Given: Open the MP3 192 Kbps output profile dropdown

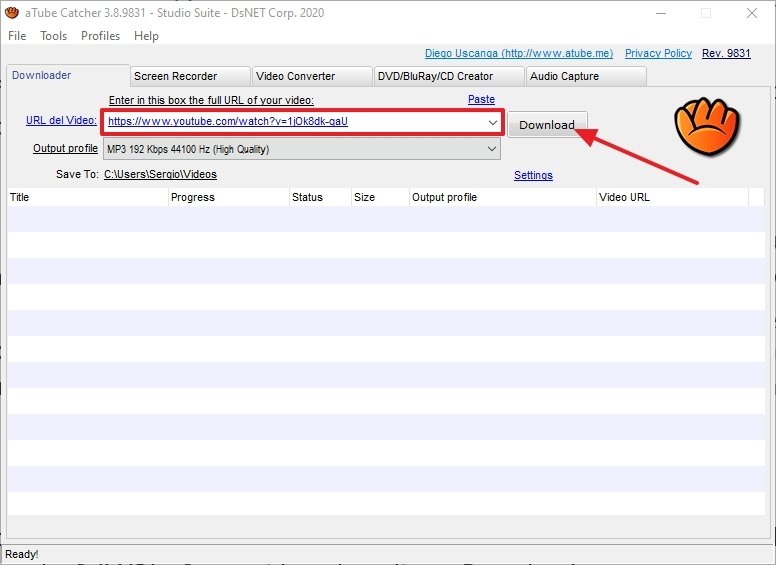Looking at the screenshot, I should tap(302, 149).
